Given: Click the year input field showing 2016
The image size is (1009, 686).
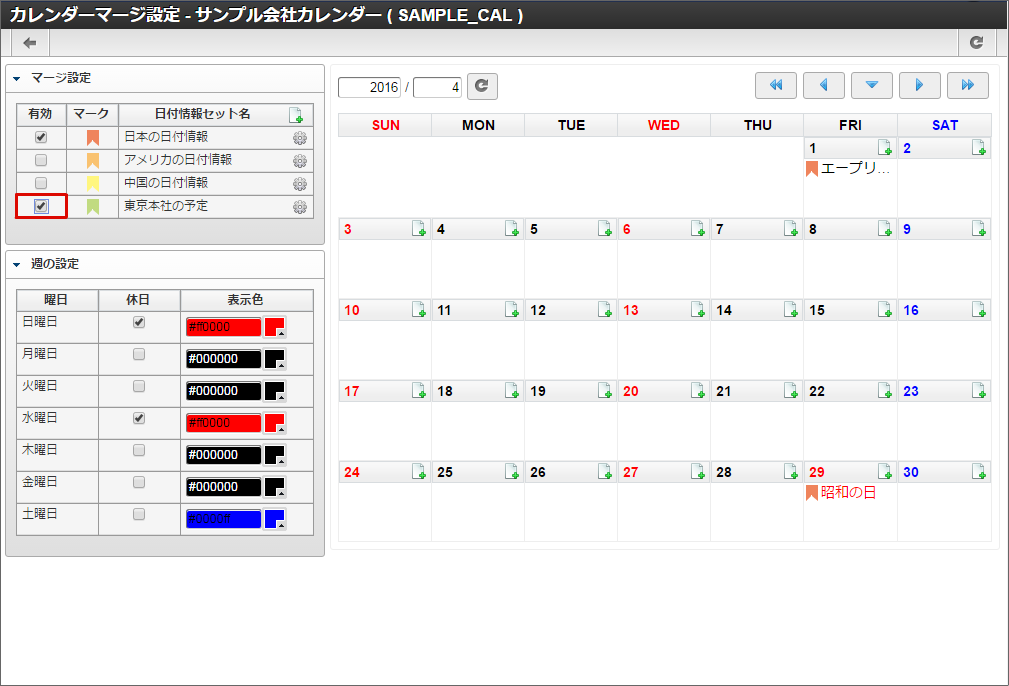Looking at the screenshot, I should coord(370,87).
